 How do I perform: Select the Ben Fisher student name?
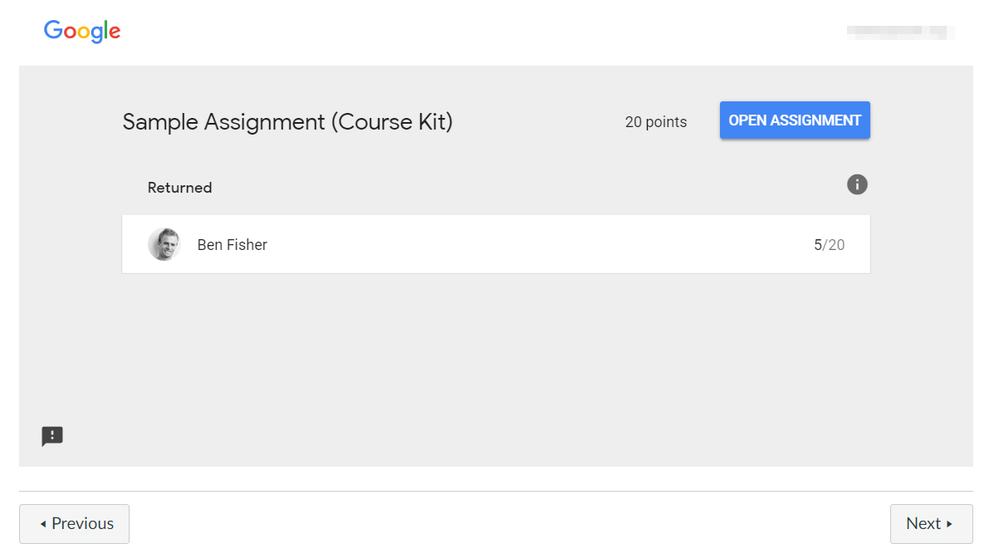pyautogui.click(x=232, y=245)
